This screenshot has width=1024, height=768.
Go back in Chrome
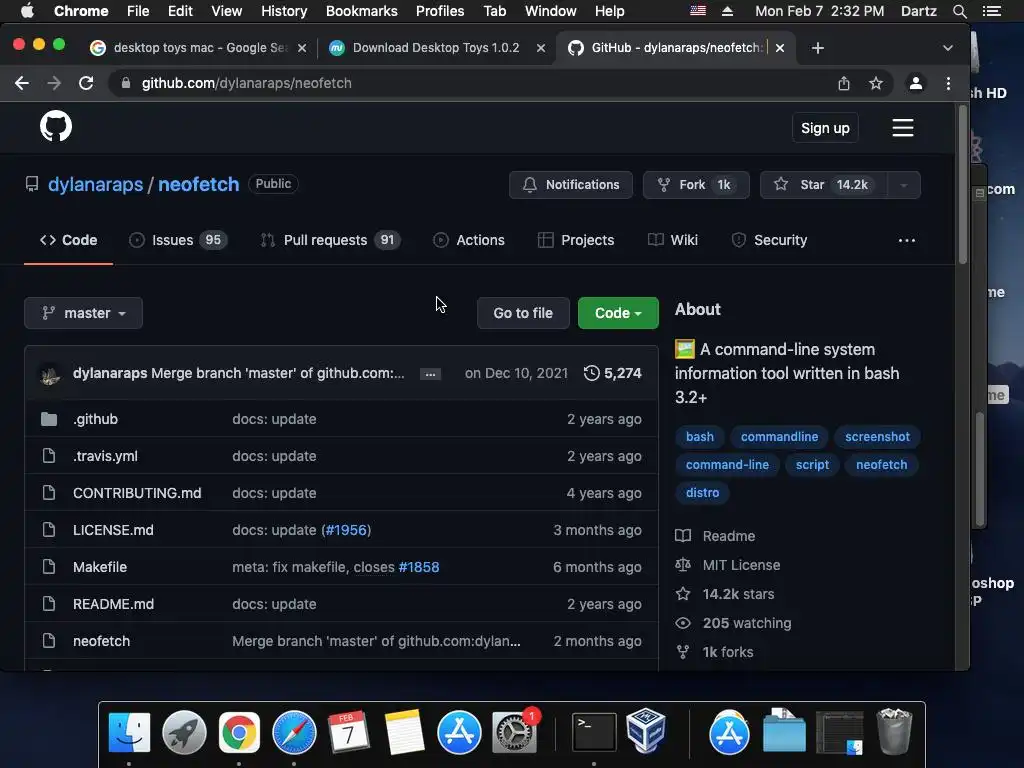pos(22,83)
